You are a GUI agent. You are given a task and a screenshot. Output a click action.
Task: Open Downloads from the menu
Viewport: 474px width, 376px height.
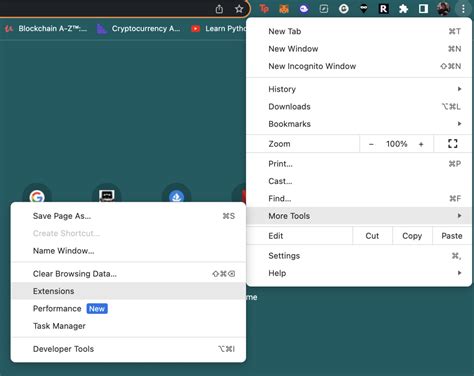pos(359,106)
